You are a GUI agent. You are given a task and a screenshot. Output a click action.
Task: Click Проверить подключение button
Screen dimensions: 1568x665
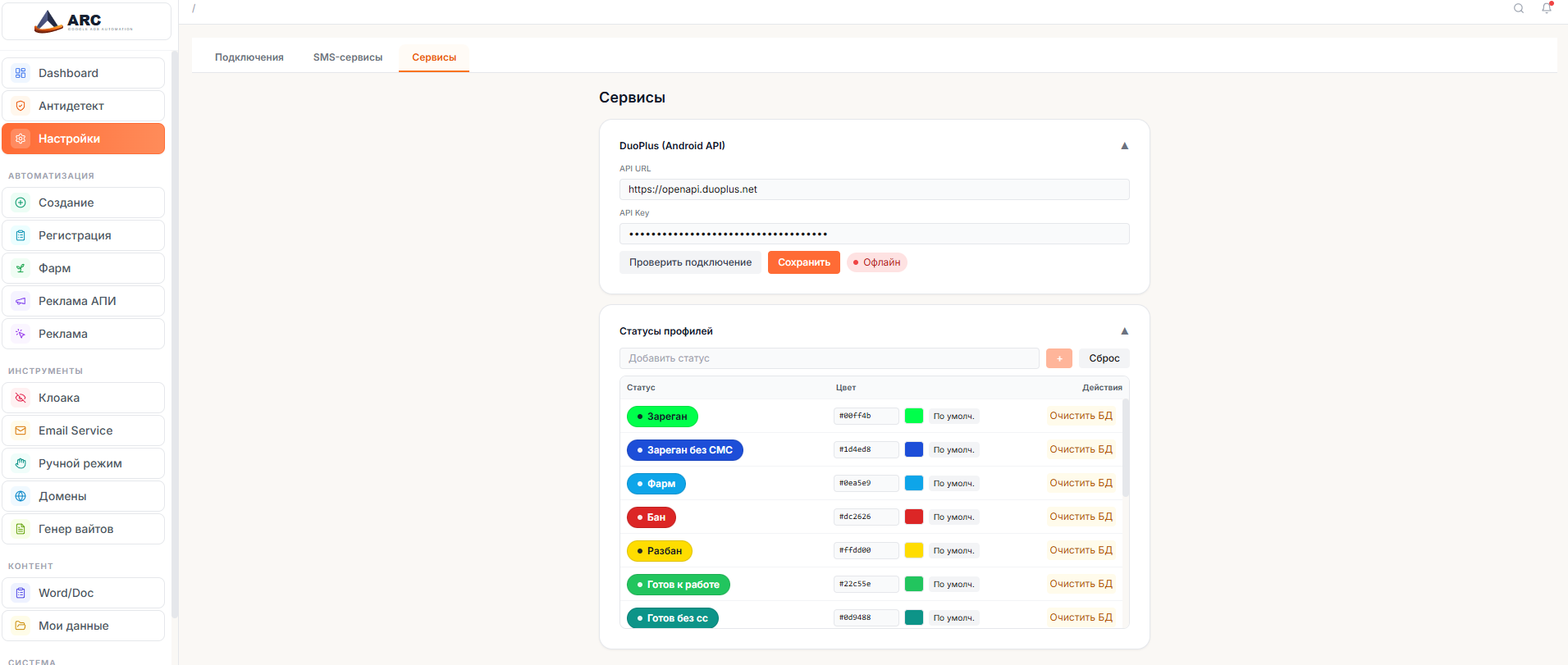(690, 262)
